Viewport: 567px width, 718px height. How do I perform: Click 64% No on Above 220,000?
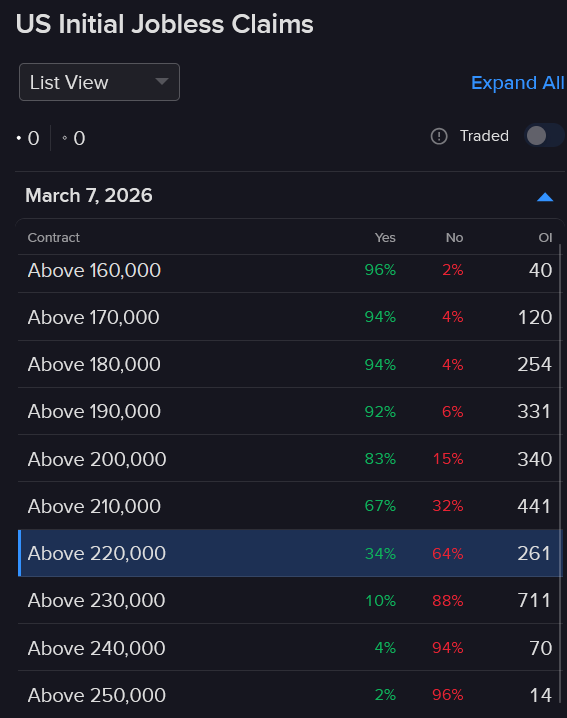point(447,554)
